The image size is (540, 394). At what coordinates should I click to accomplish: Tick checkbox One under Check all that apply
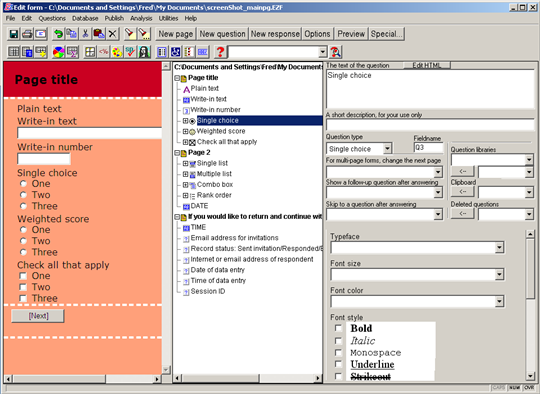pos(23,276)
